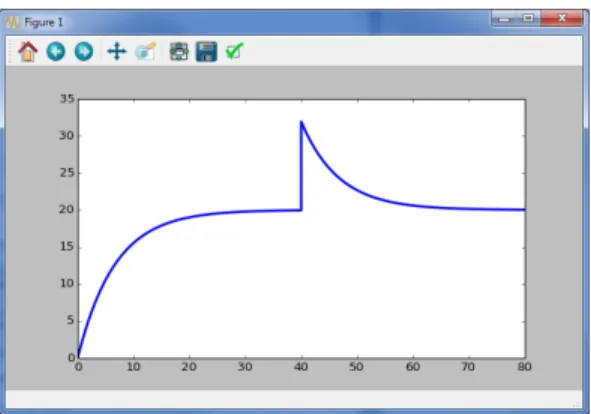Go forward to the next view

pyautogui.click(x=84, y=51)
